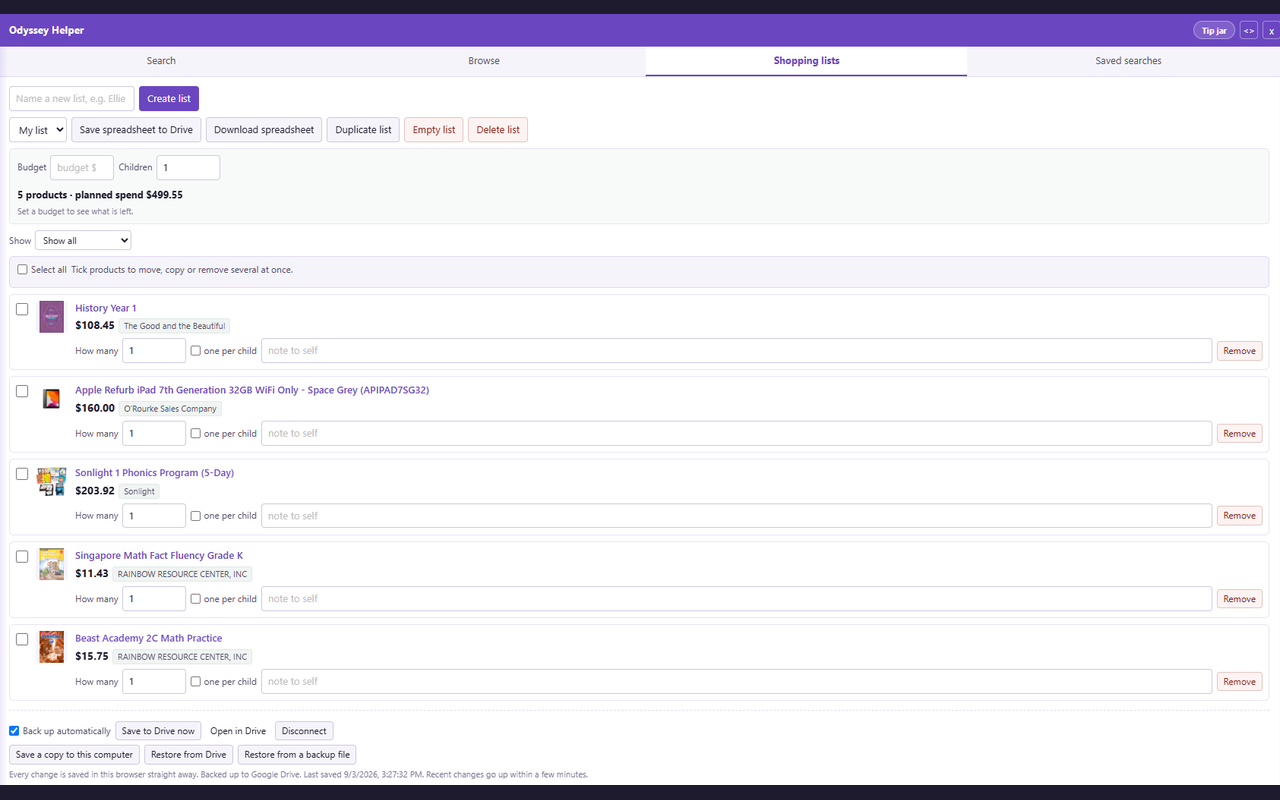Image resolution: width=1280 pixels, height=800 pixels.
Task: Click the new list name field
Action: pos(72,99)
